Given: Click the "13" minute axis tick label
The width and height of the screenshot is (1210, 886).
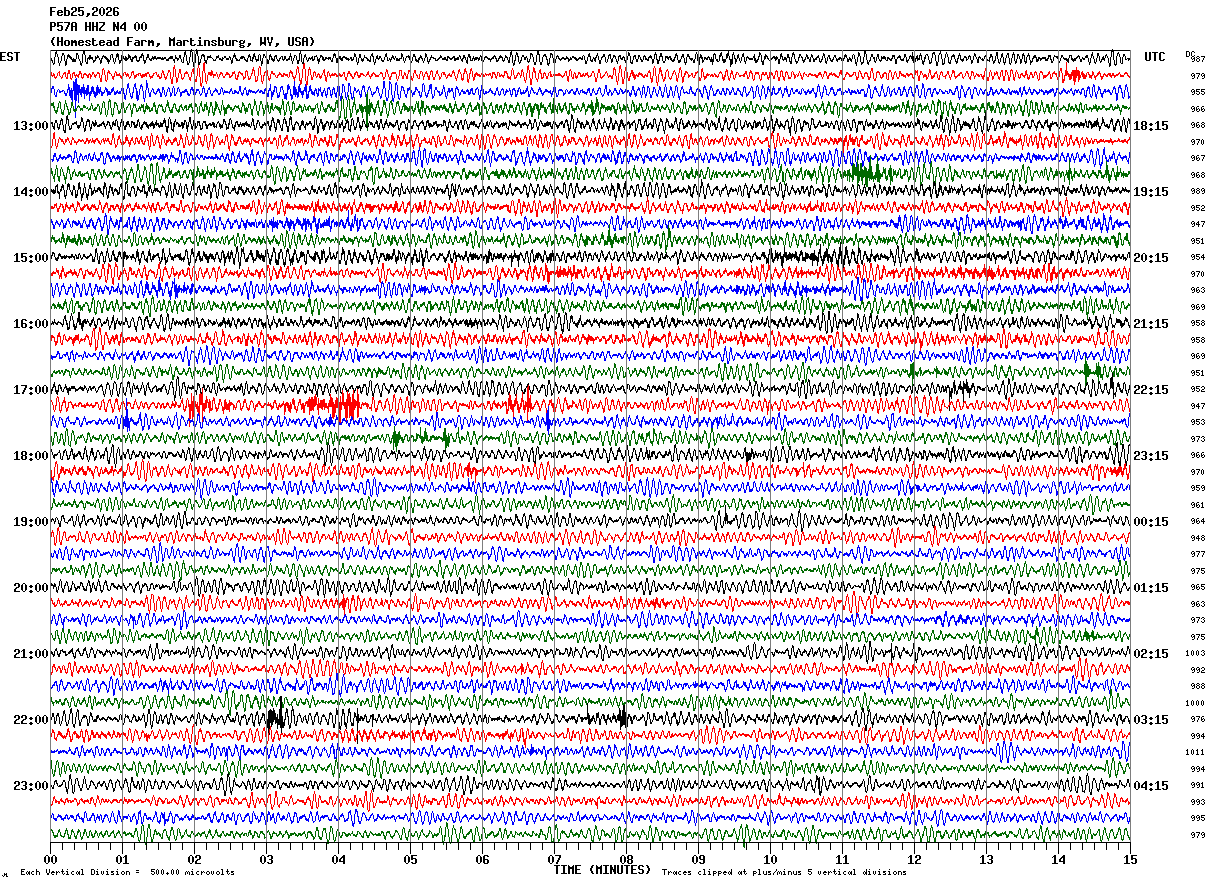Looking at the screenshot, I should [986, 859].
